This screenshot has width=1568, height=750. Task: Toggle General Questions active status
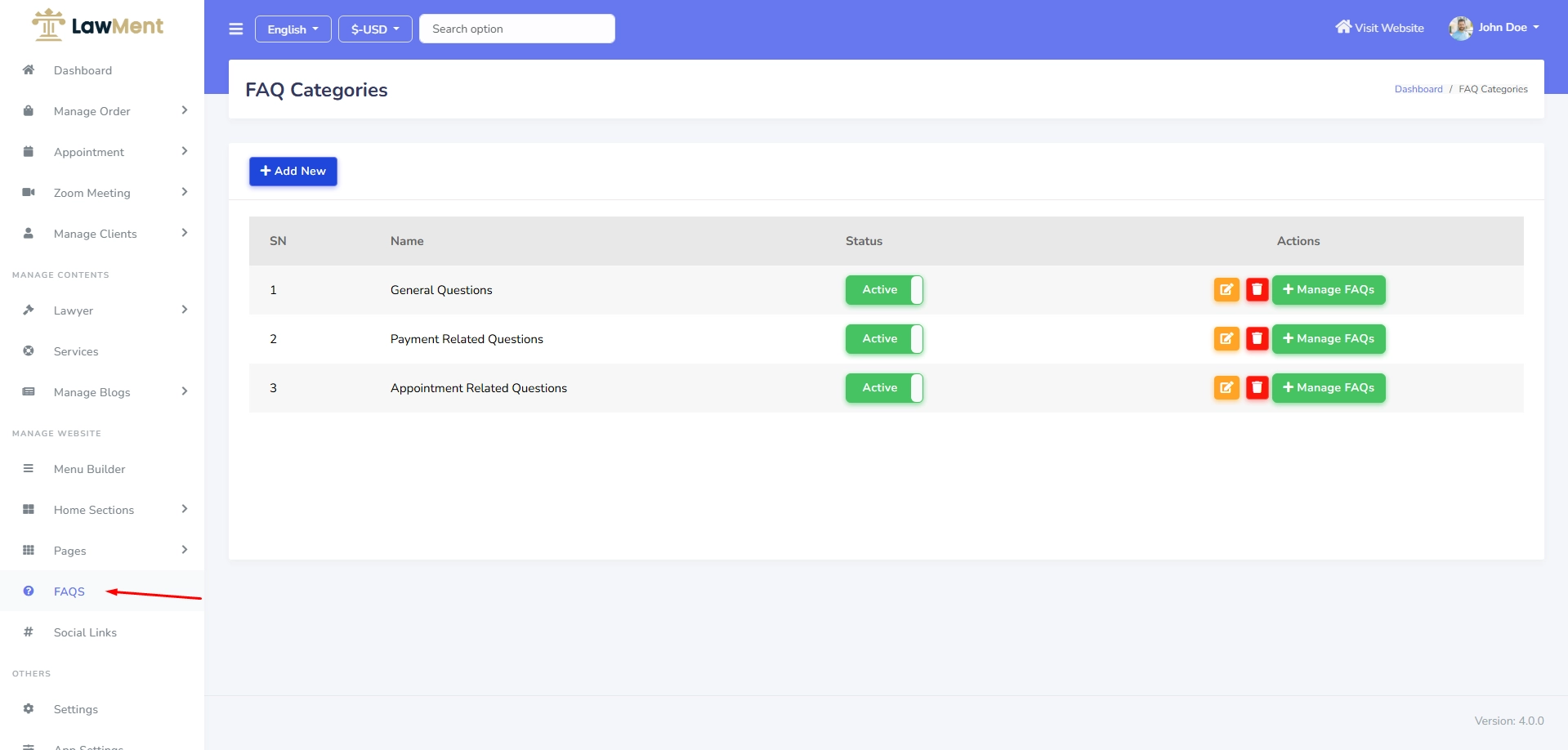(x=884, y=290)
